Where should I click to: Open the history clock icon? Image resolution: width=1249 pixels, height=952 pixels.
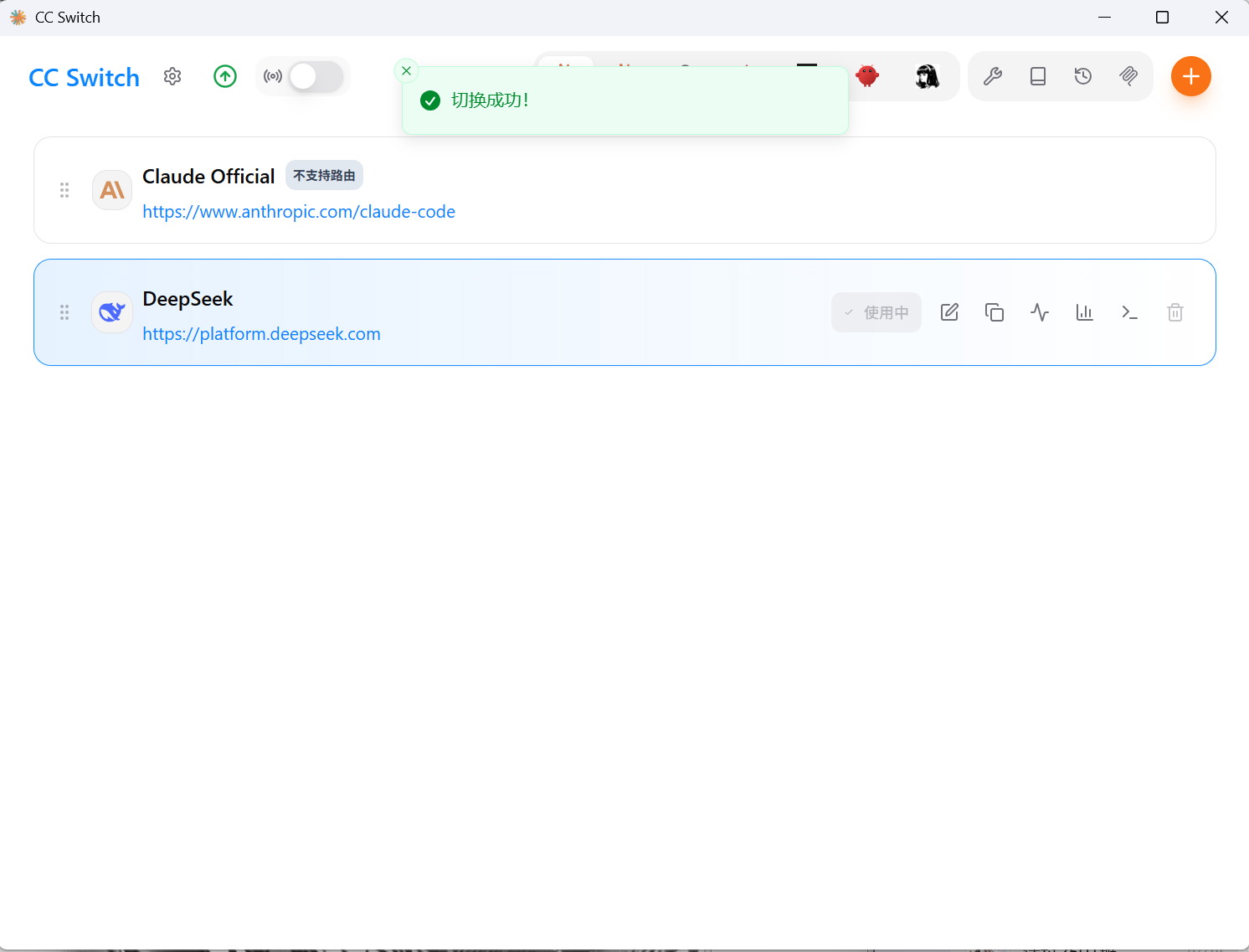pyautogui.click(x=1083, y=76)
